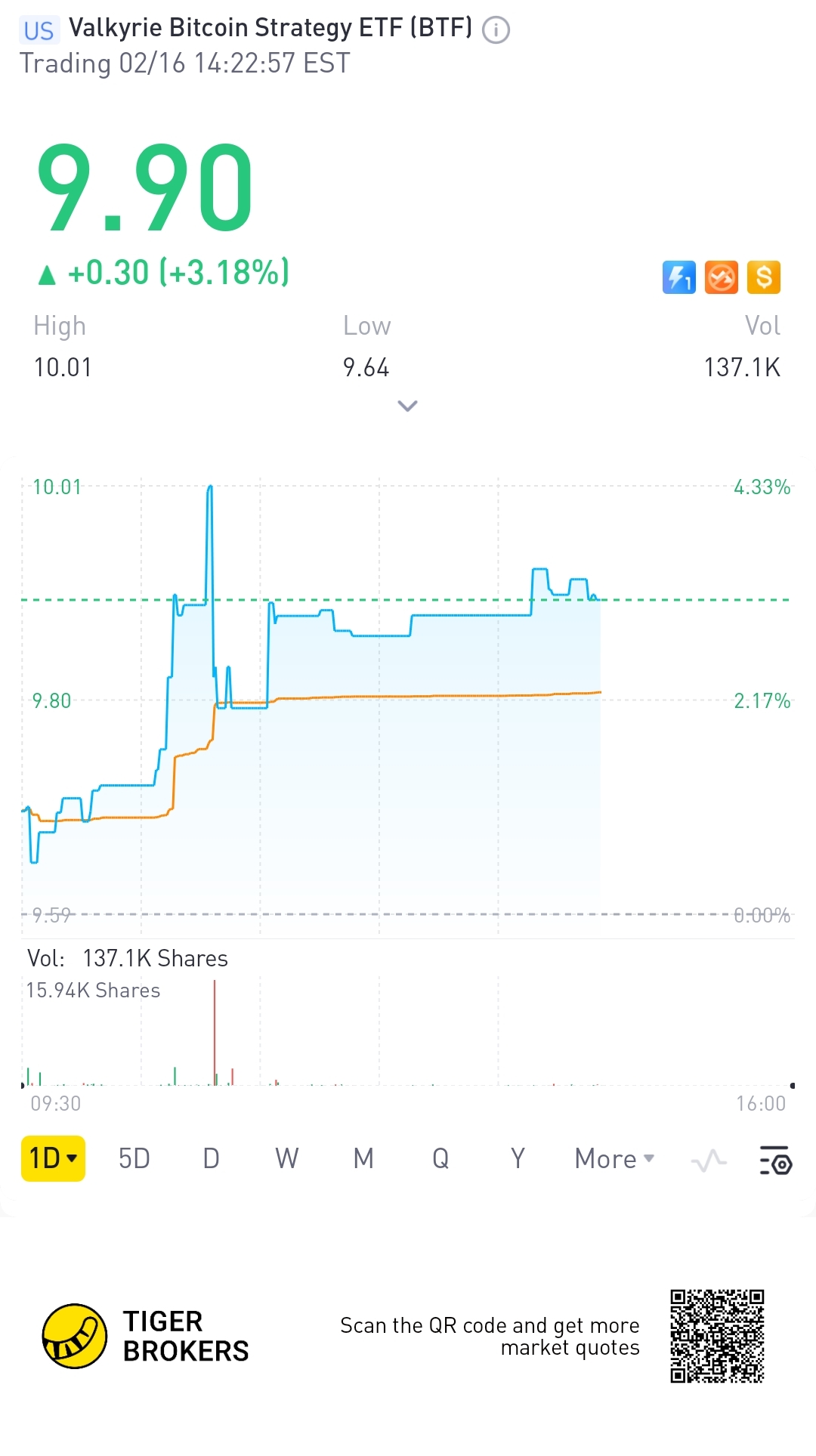
Task: Tap the QR code image
Action: 717,1336
